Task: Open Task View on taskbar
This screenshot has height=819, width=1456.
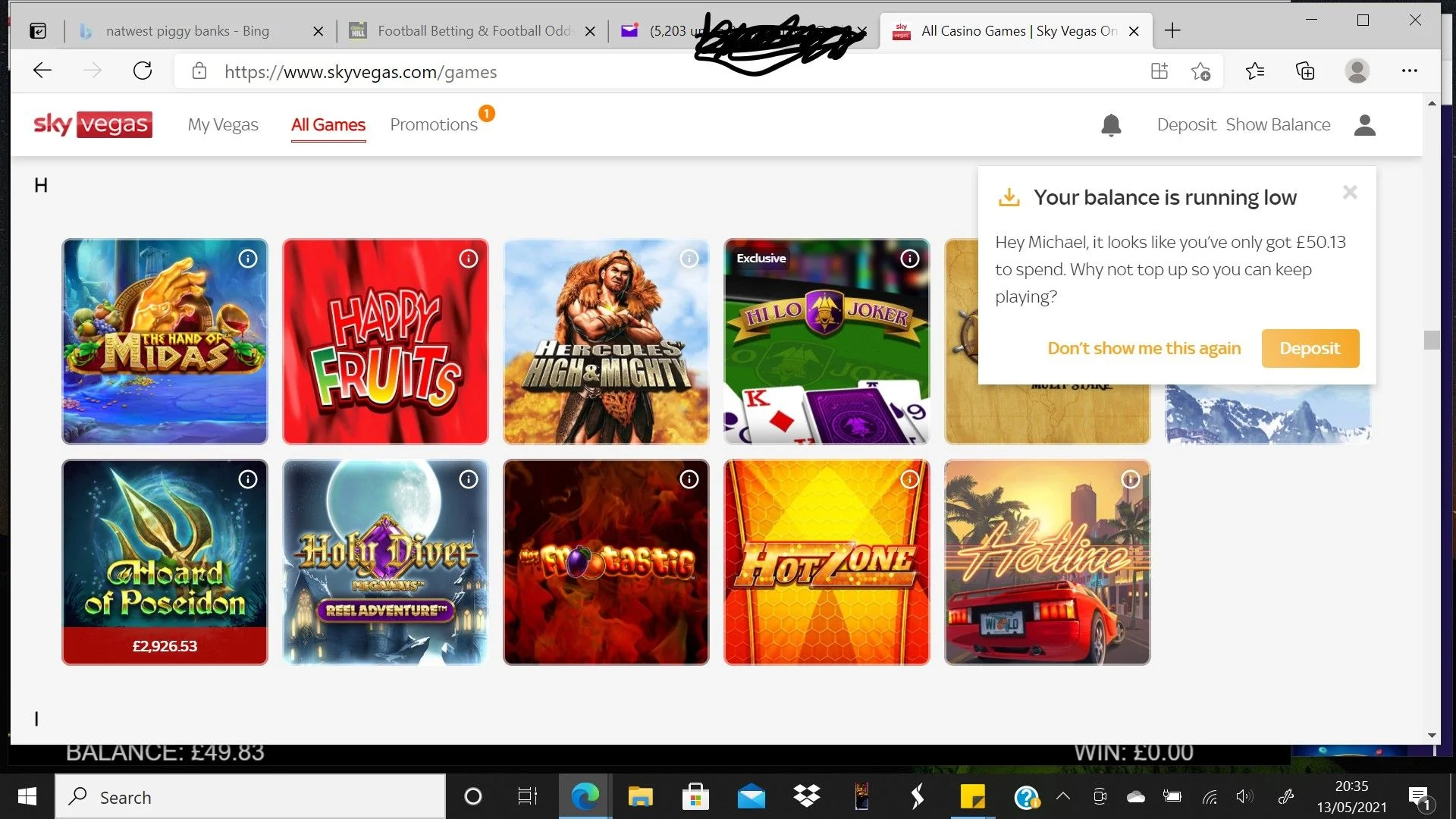Action: coord(527,797)
